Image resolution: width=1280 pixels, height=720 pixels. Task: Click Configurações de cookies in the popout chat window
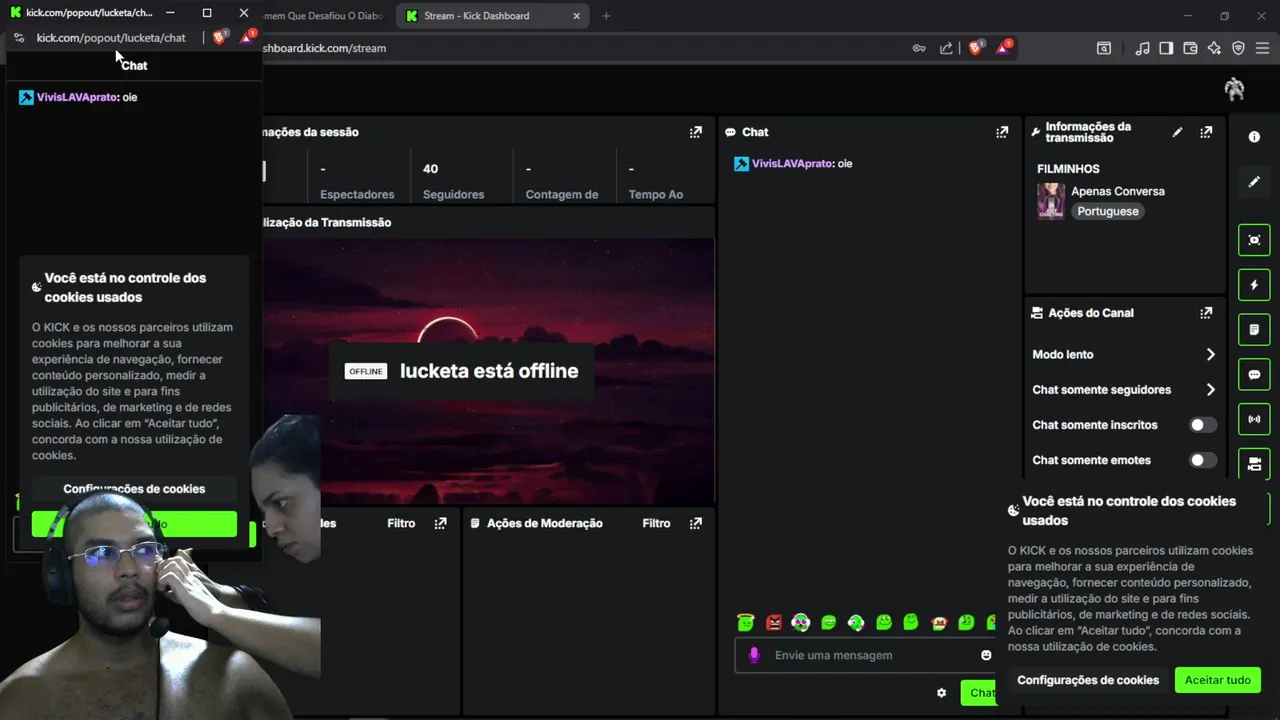[x=134, y=489]
